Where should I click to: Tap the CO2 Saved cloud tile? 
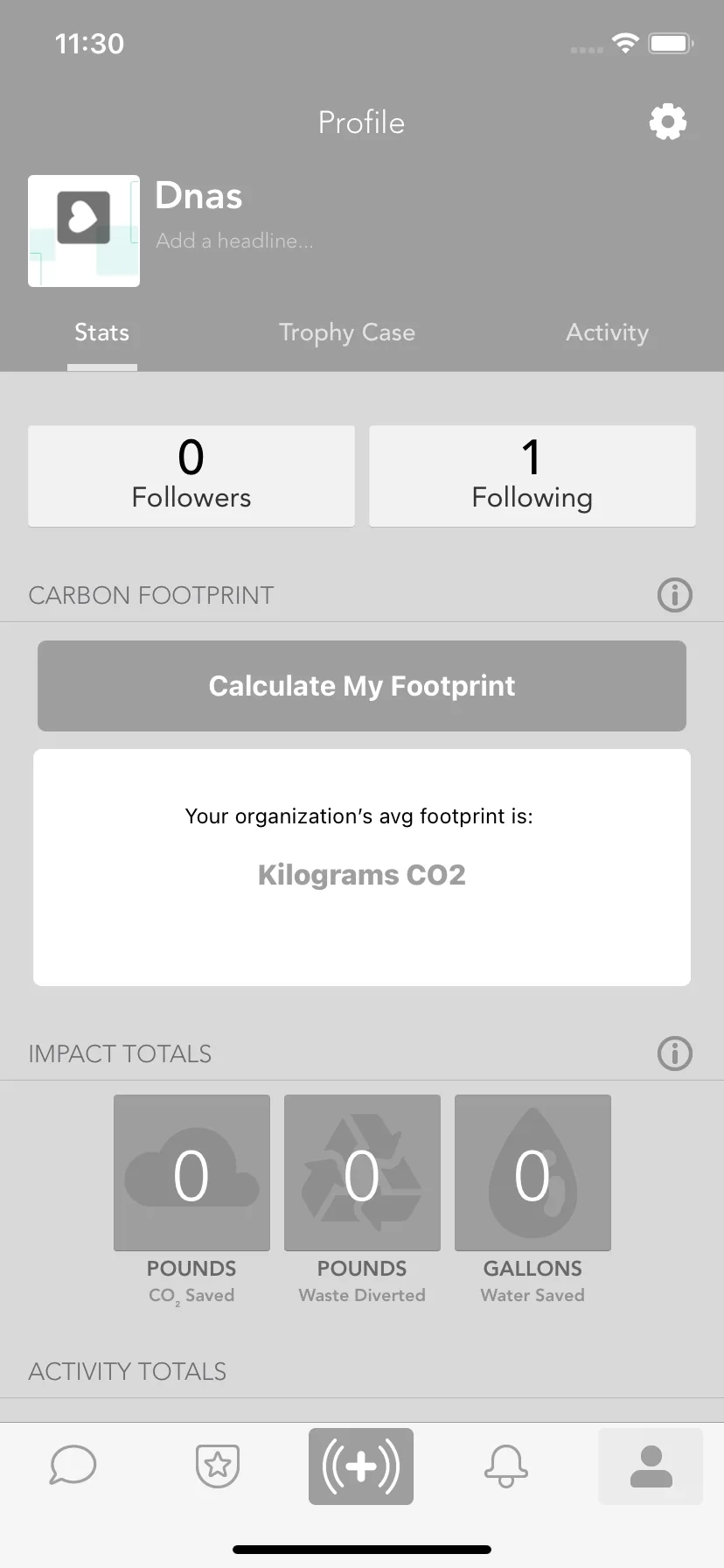pos(191,1173)
